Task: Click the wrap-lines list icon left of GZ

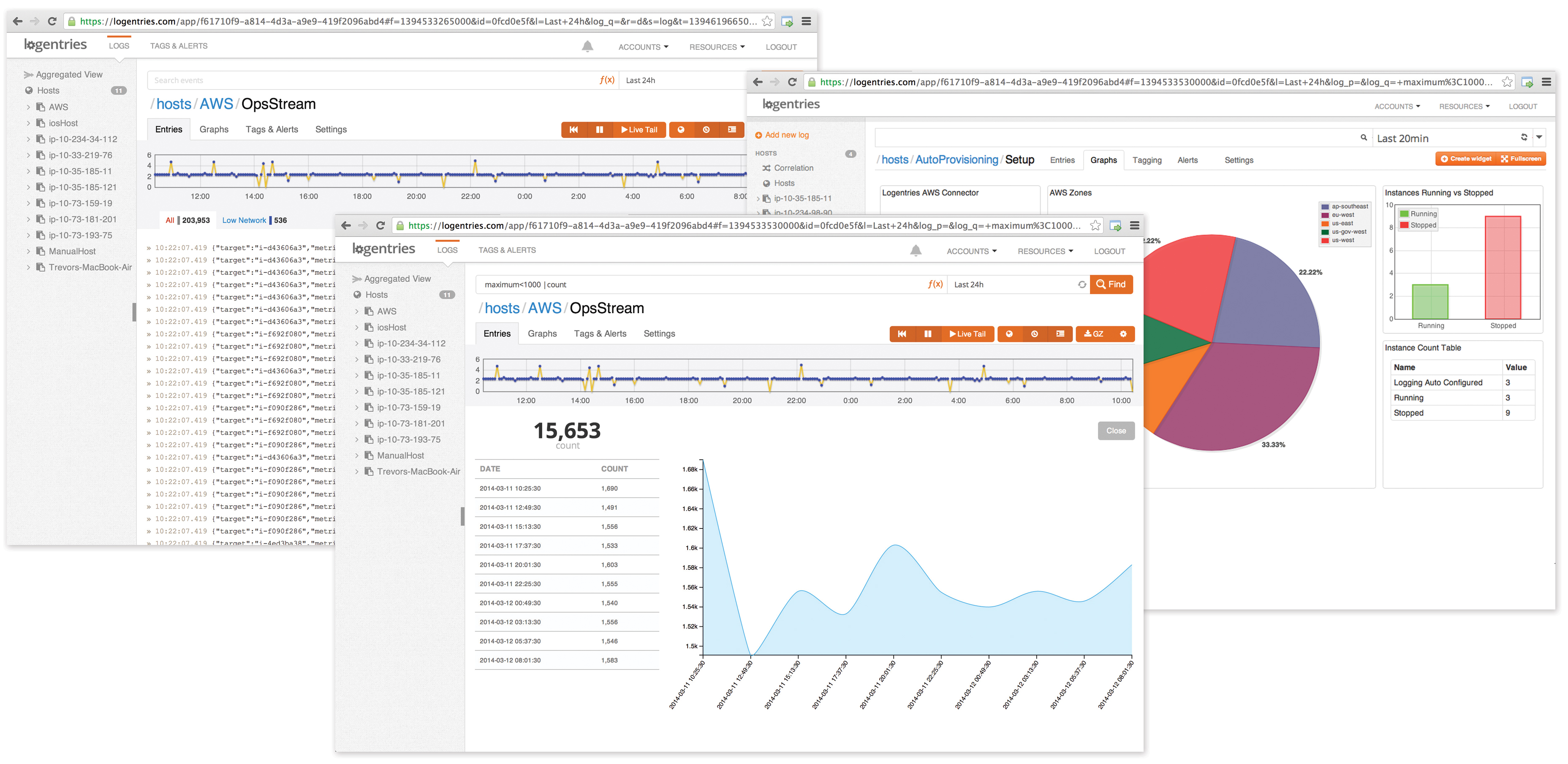Action: 1060,334
